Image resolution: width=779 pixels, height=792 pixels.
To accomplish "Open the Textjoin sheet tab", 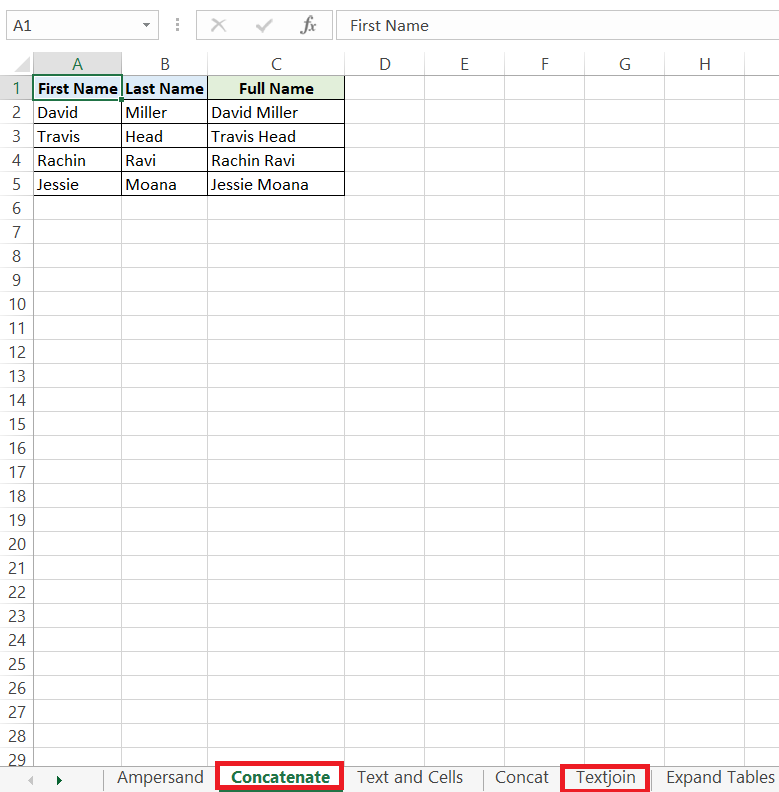I will click(605, 777).
